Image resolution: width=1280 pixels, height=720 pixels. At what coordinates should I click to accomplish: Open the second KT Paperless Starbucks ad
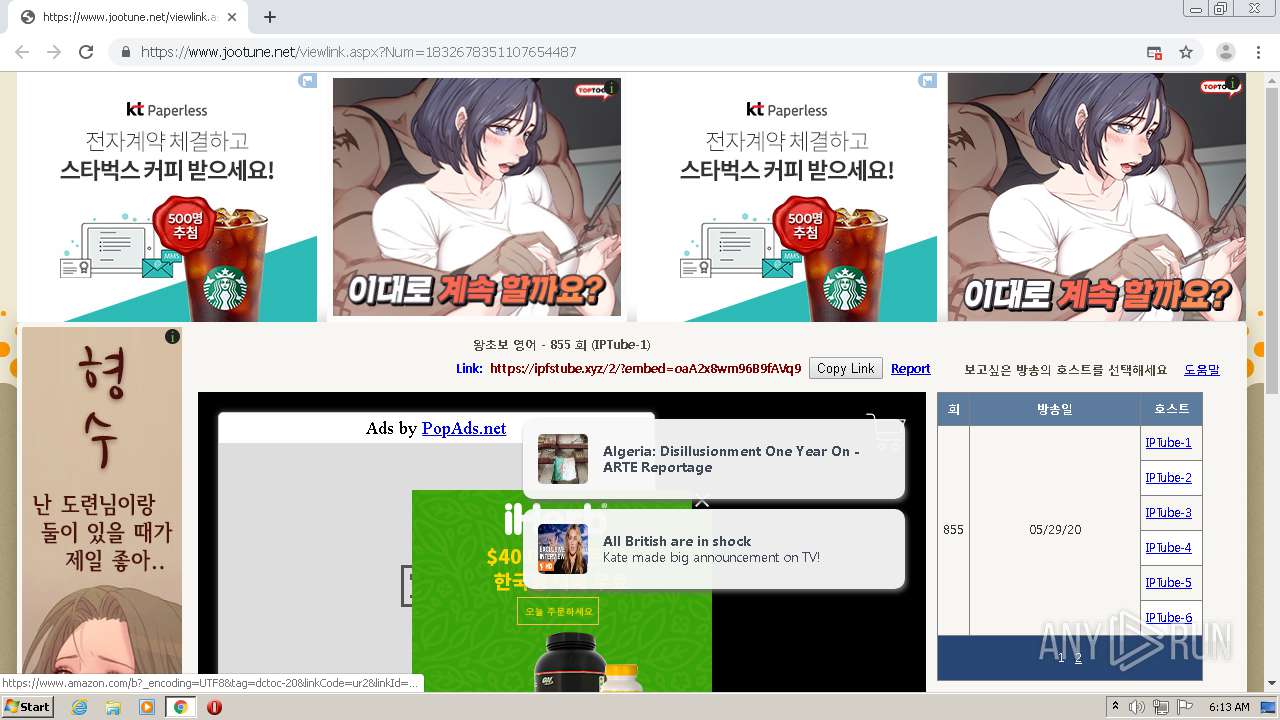(x=787, y=197)
